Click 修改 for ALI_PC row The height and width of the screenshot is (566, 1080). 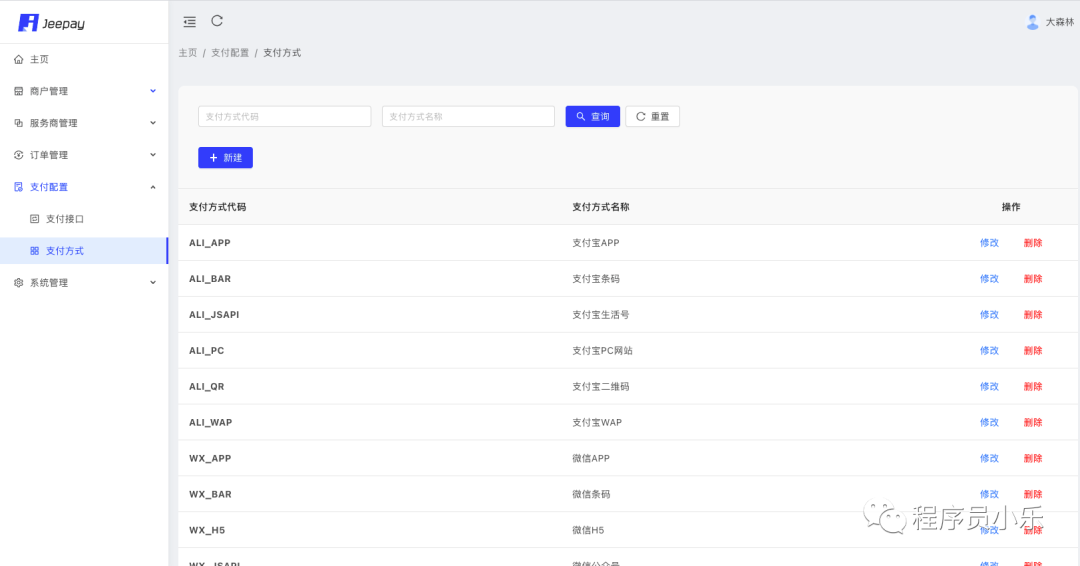point(989,350)
